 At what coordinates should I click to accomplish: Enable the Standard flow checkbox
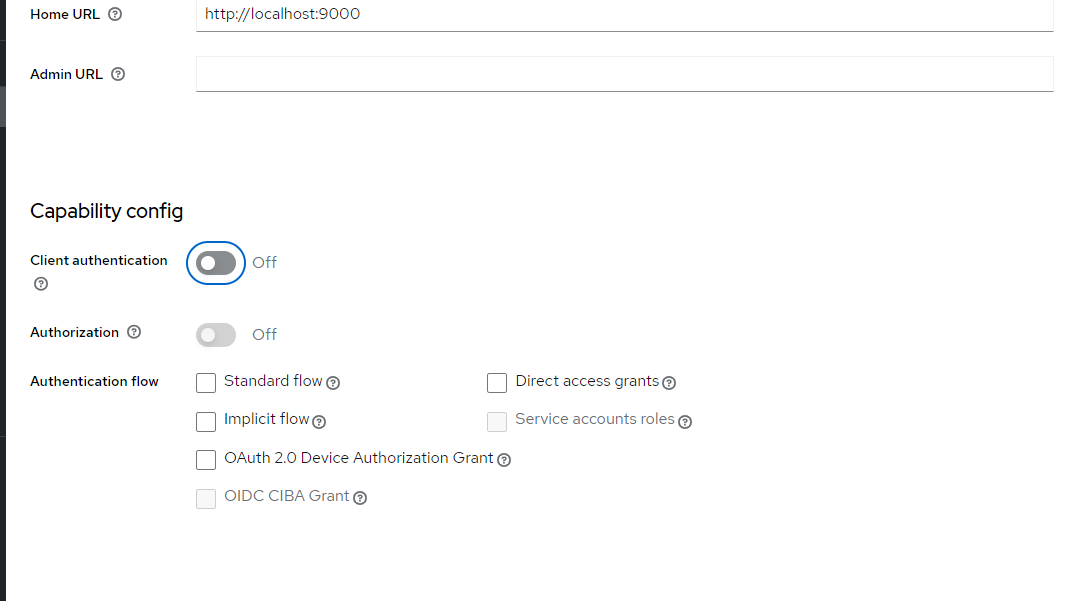(x=205, y=382)
